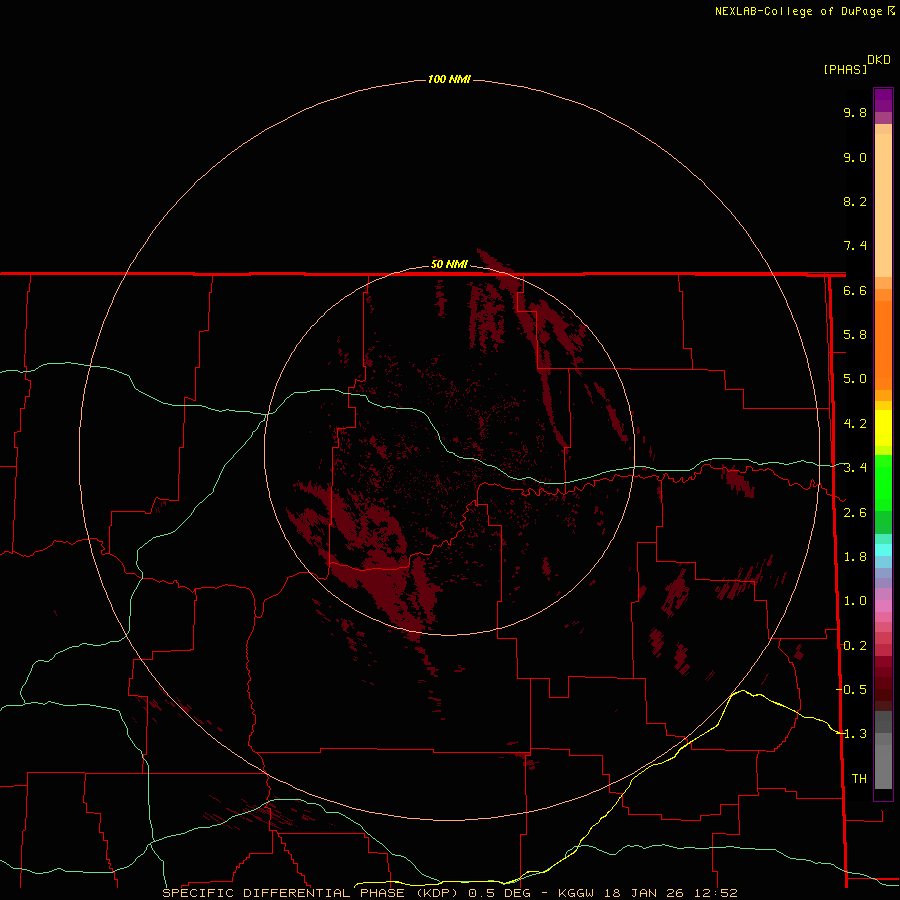The height and width of the screenshot is (900, 900).
Task: Pick the bright green segment of the color bar
Action: click(x=883, y=483)
